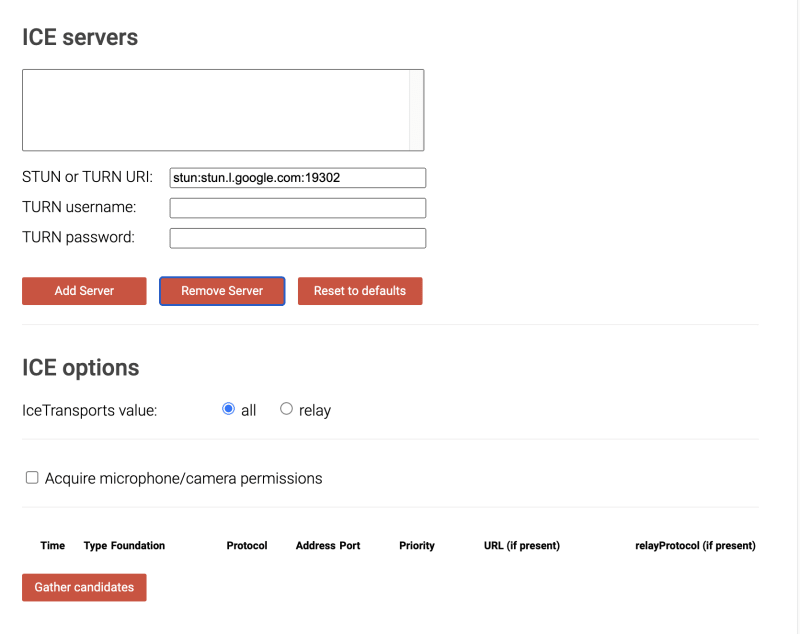Image resolution: width=800 pixels, height=634 pixels.
Task: Click the Type column header
Action: pos(95,546)
